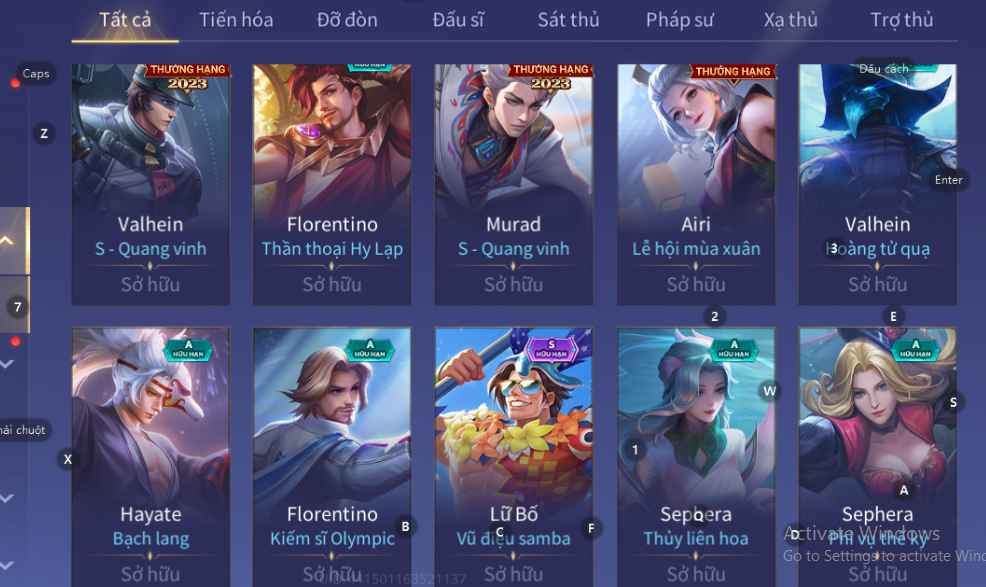Open the Đỡ đòn category tab
Screen dimensions: 986x587
point(347,20)
